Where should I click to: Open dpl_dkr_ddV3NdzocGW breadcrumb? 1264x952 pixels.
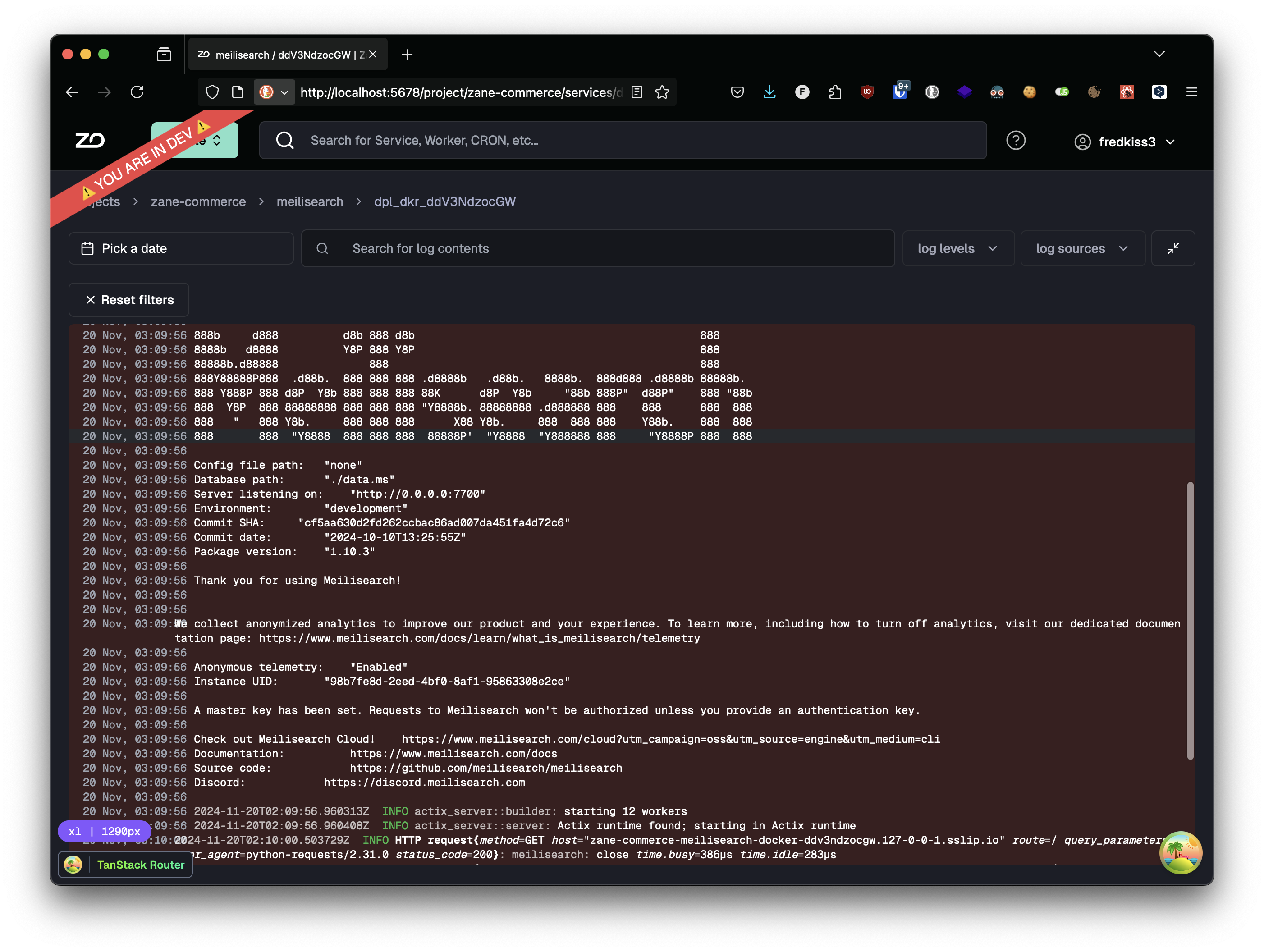point(444,202)
